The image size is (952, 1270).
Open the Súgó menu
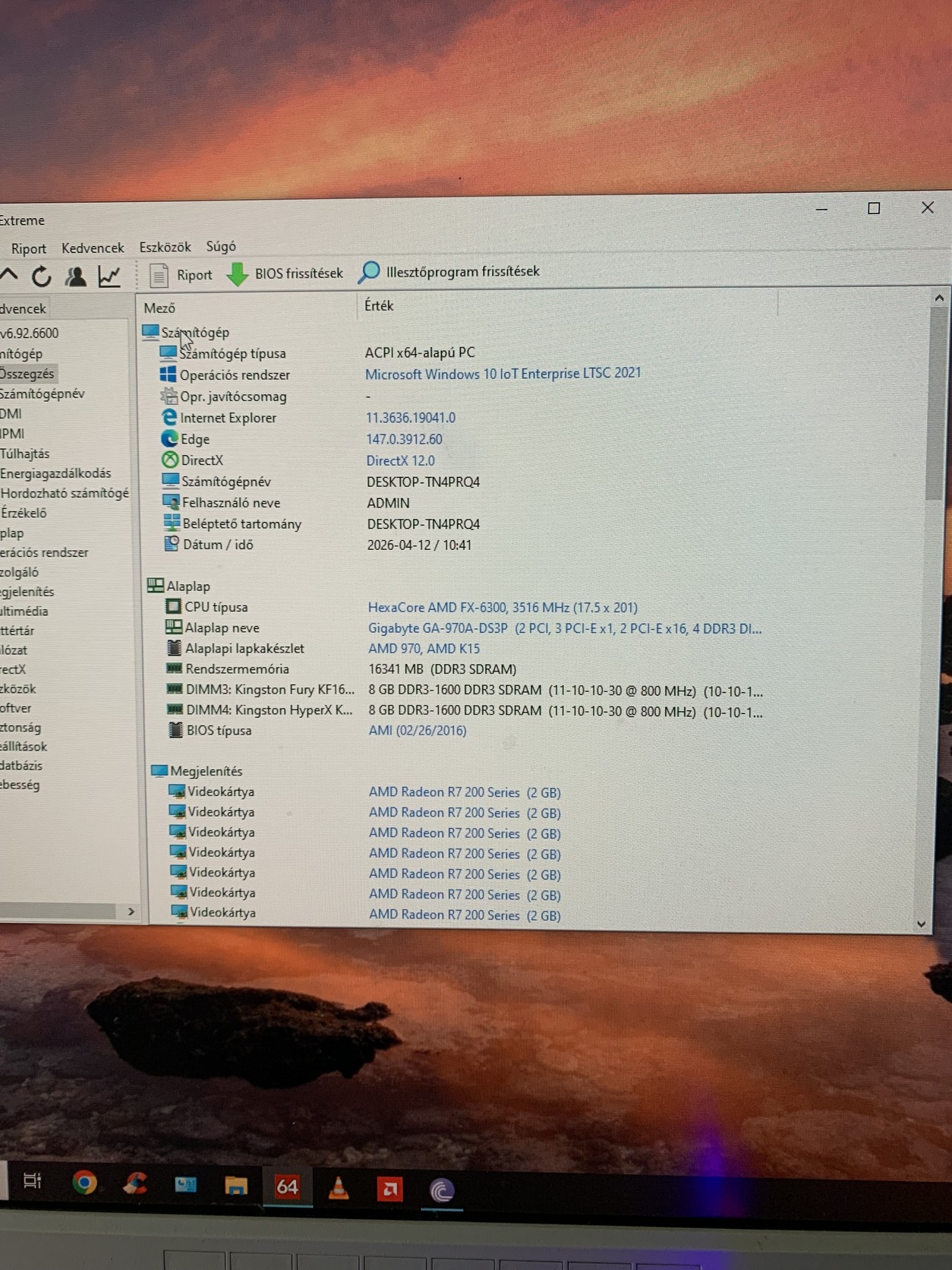pos(221,246)
